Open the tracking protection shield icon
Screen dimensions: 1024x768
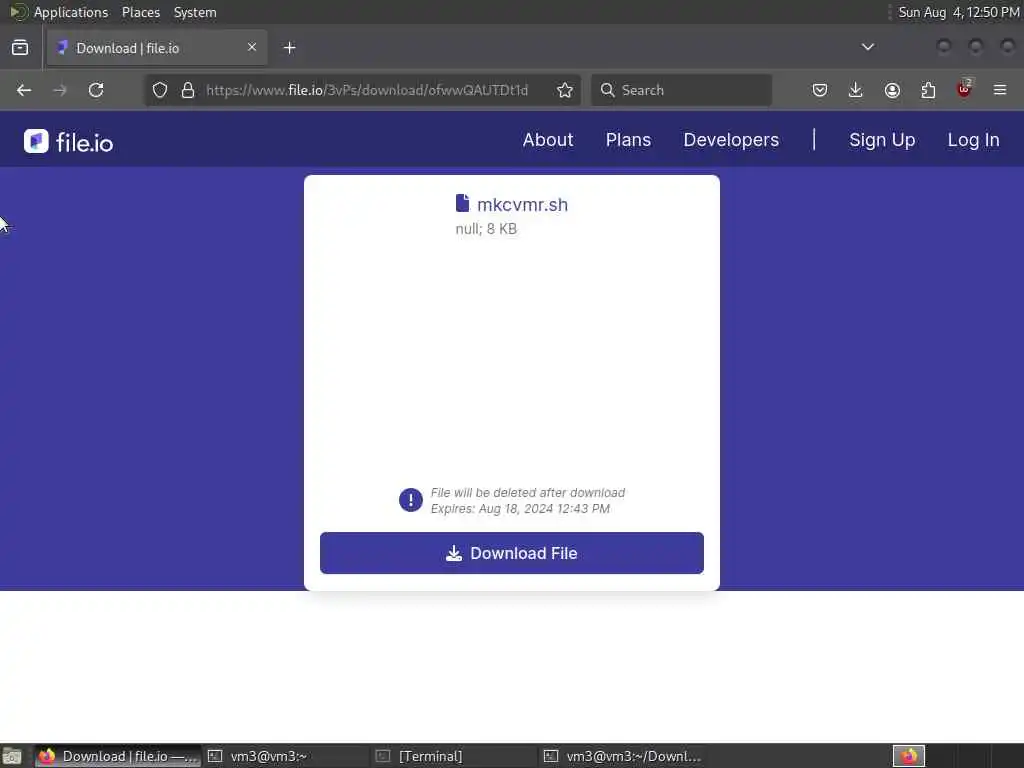tap(160, 90)
